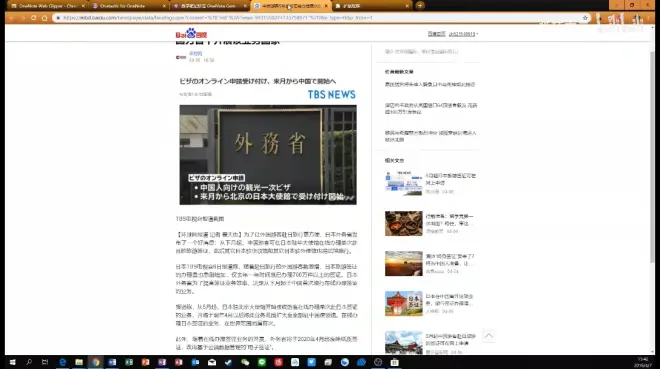660x369 pixels.
Task: Close the current Baidu news tab
Action: (x=326, y=6)
